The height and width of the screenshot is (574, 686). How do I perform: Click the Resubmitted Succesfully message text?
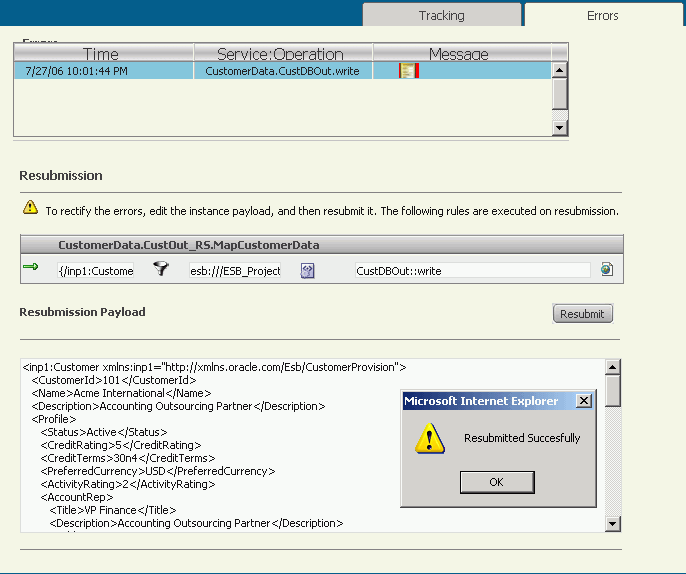[522, 438]
